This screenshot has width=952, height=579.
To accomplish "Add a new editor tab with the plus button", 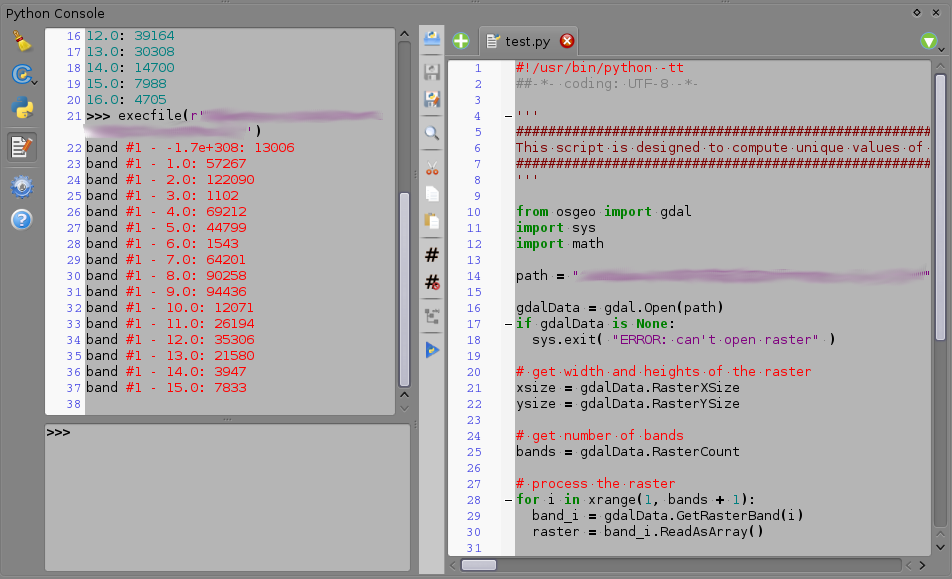I will click(460, 41).
